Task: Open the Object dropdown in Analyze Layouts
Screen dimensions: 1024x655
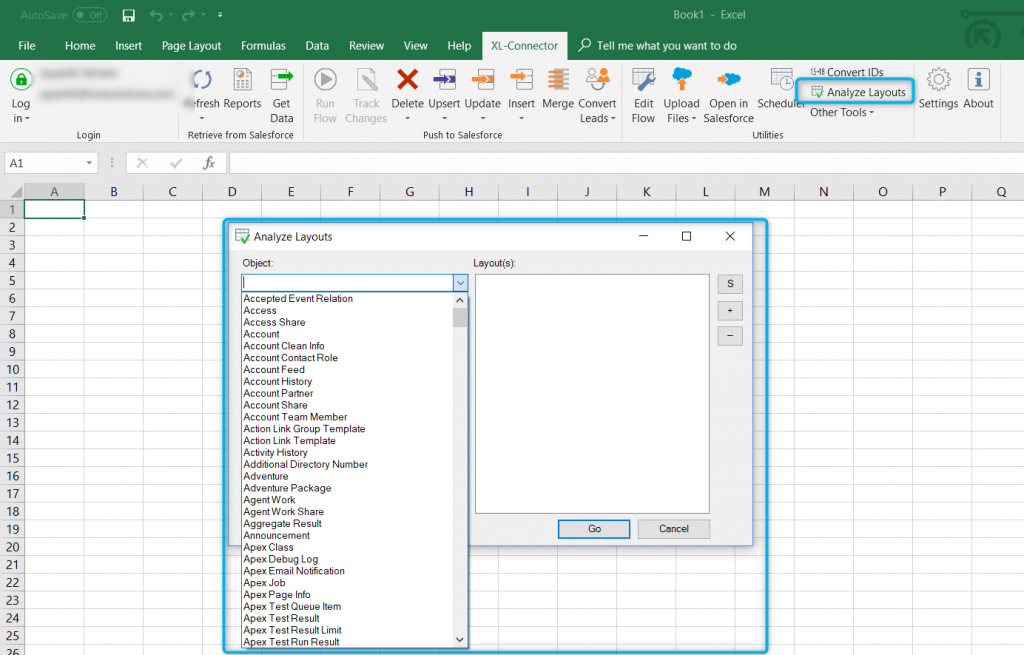Action: (x=459, y=283)
